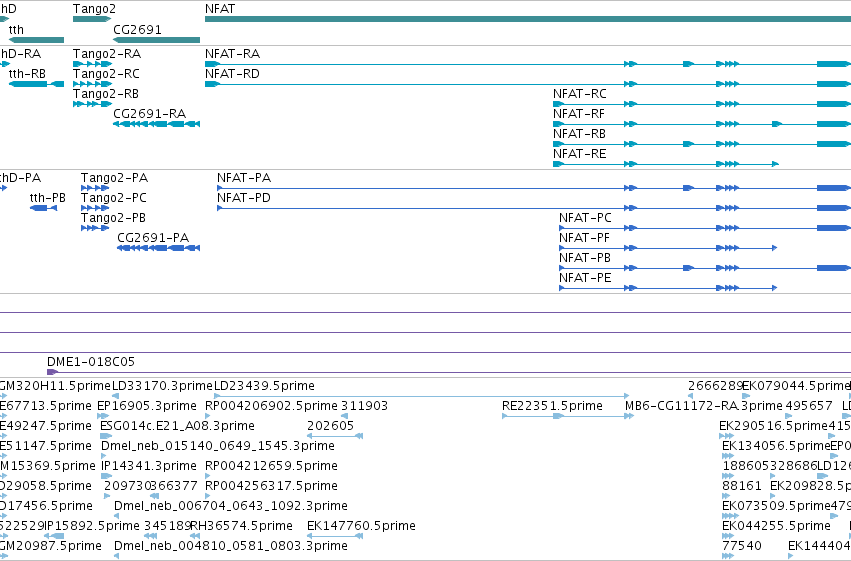Image resolution: width=851 pixels, height=561 pixels.
Task: Click the NFAT-PE protein label
Action: 585,278
